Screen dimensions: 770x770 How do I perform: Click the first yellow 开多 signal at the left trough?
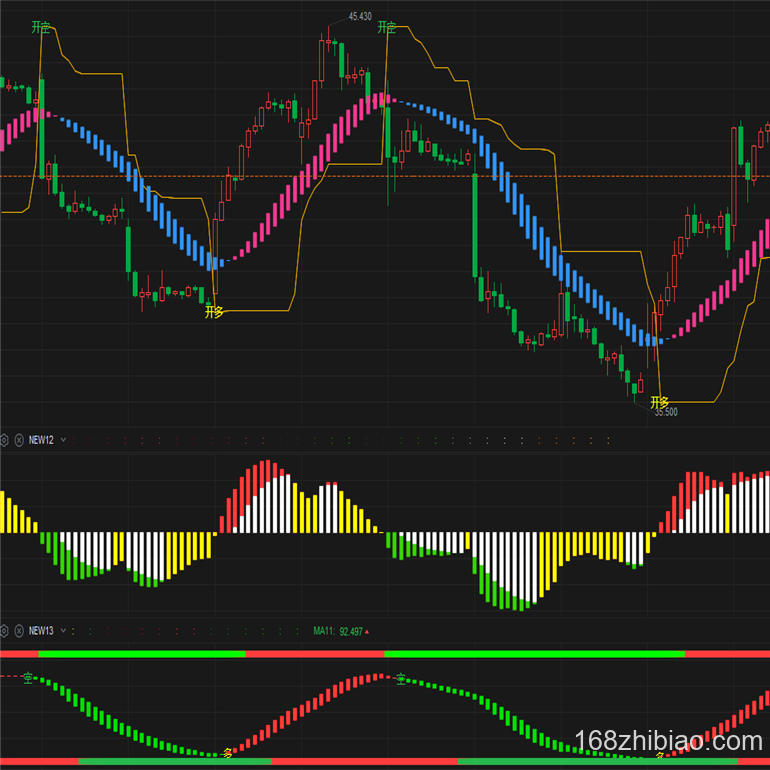point(214,312)
